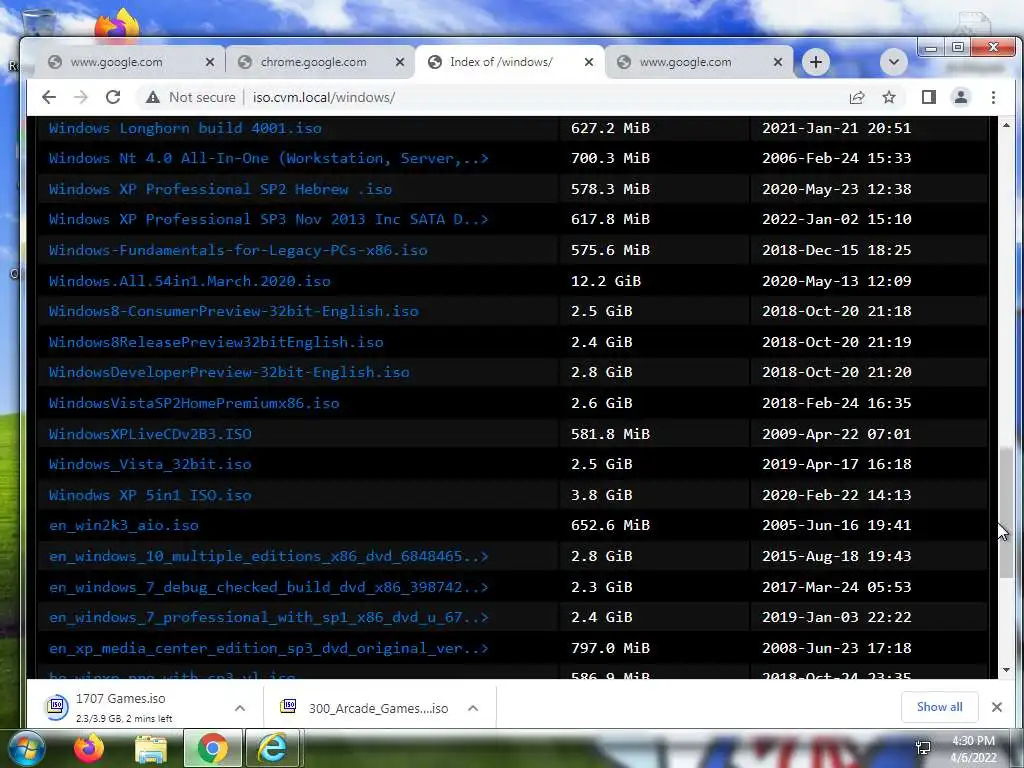This screenshot has width=1024, height=768.
Task: Download Windows.All.54in1.March.2020.iso
Action: pyautogui.click(x=189, y=281)
